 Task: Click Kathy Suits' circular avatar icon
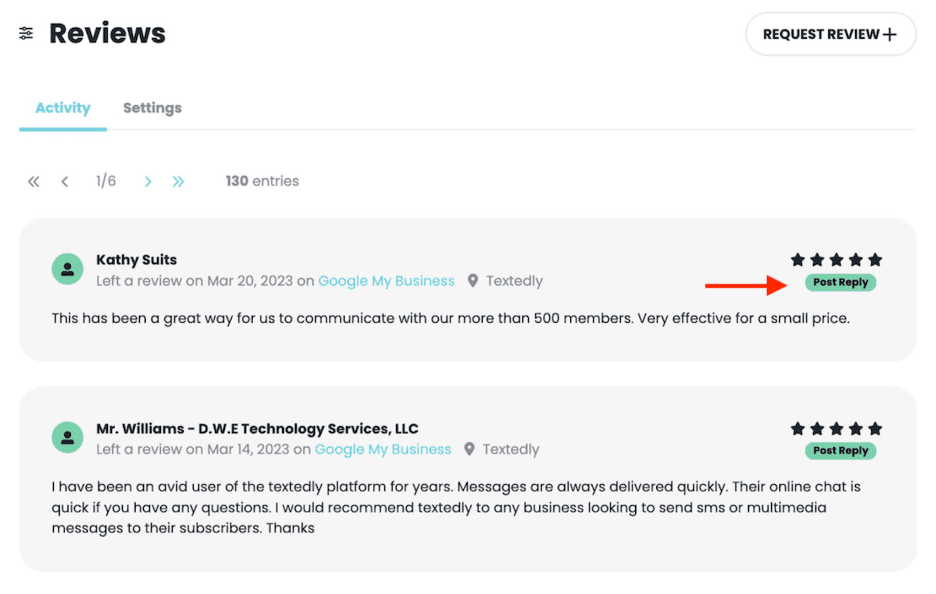click(x=67, y=268)
